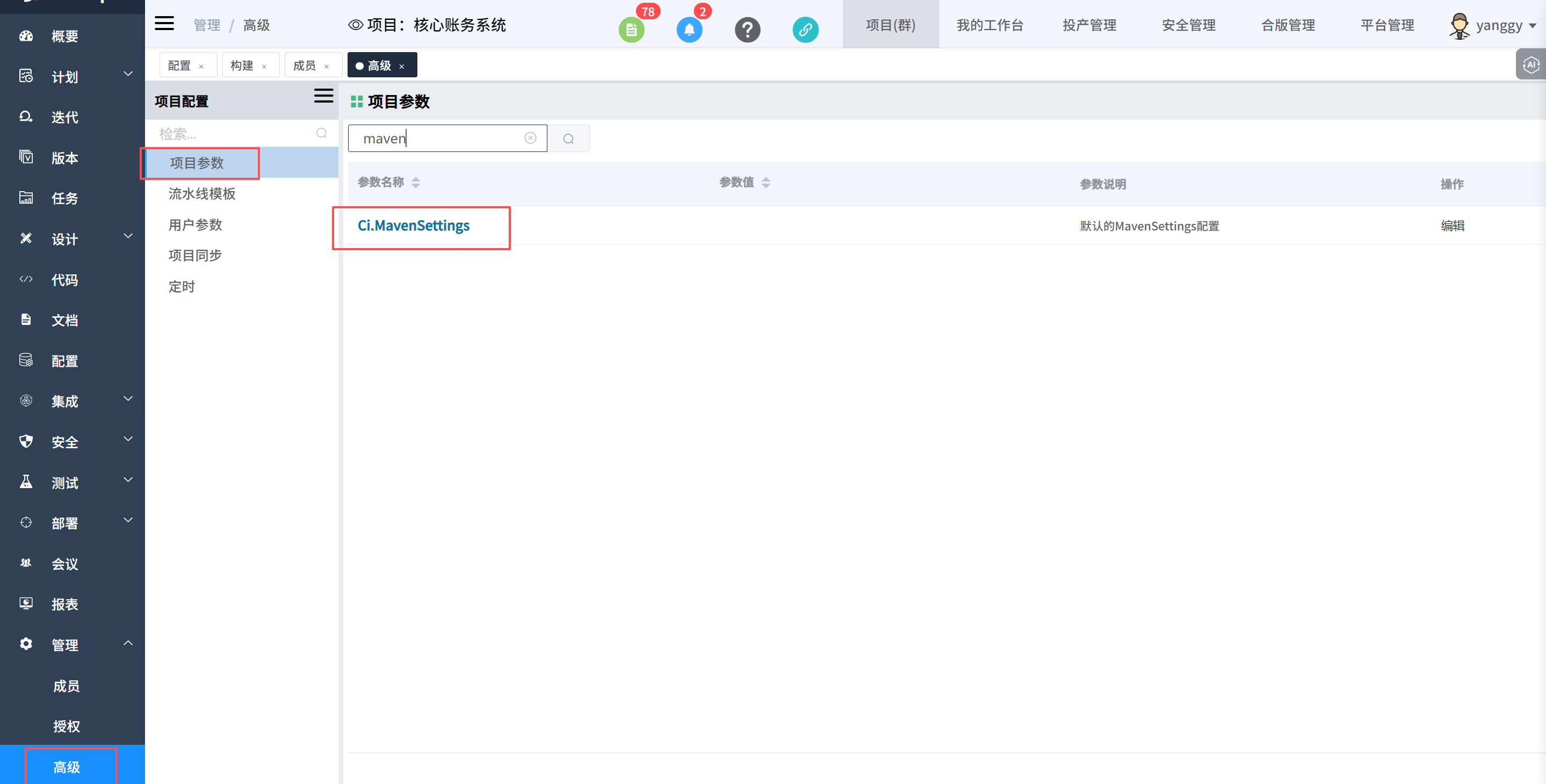This screenshot has height=784, width=1546.
Task: Click the green document notifications icon
Action: pos(631,30)
